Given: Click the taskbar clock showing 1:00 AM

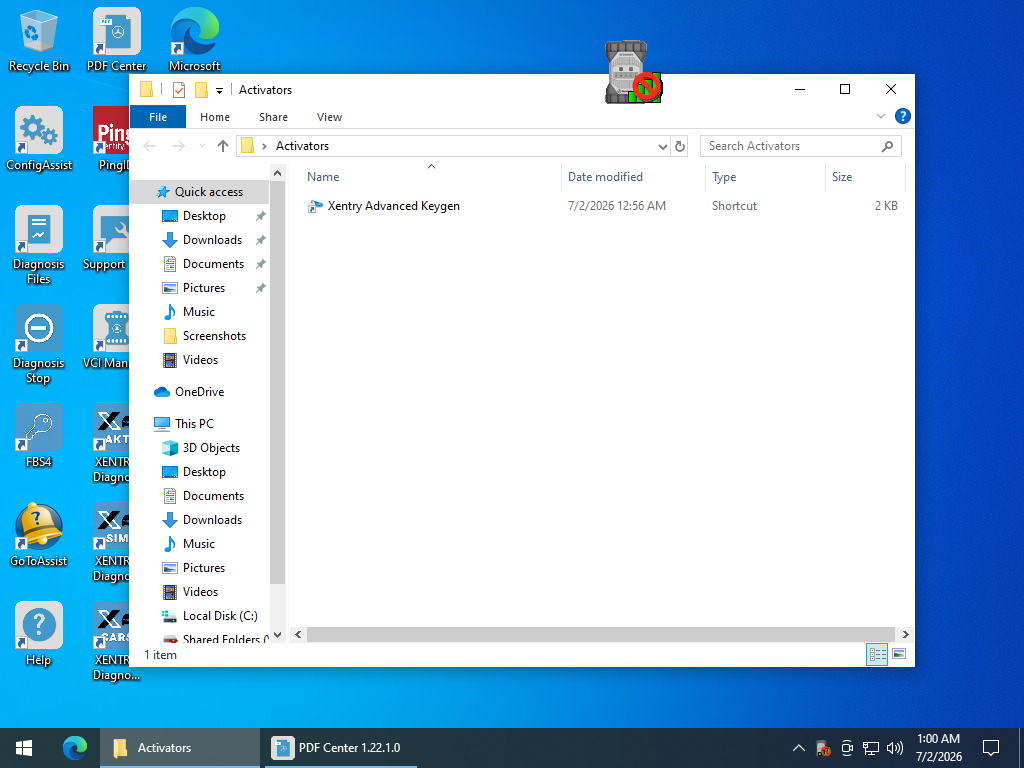Looking at the screenshot, I should click(x=938, y=748).
